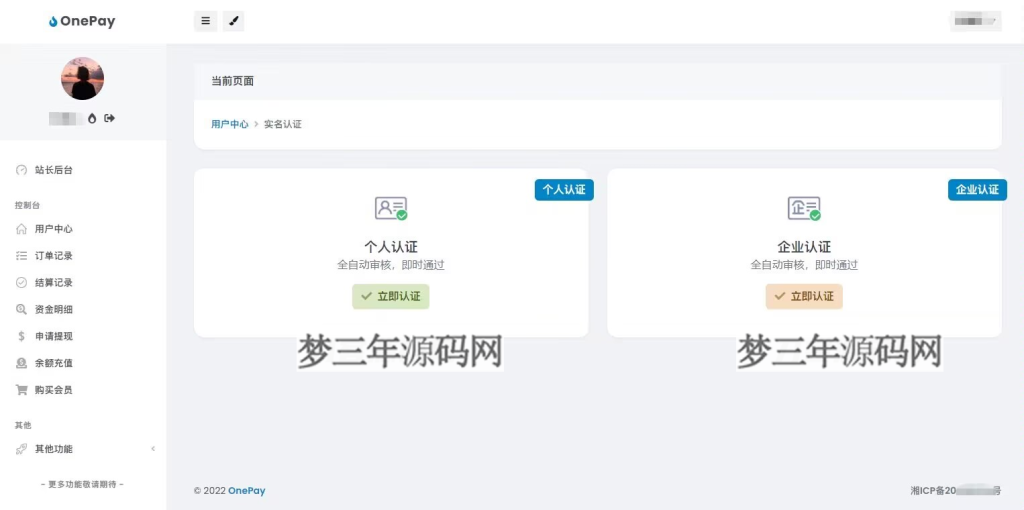Image resolution: width=1024 pixels, height=510 pixels.
Task: Click the 控制台 section label
Action: click(27, 205)
